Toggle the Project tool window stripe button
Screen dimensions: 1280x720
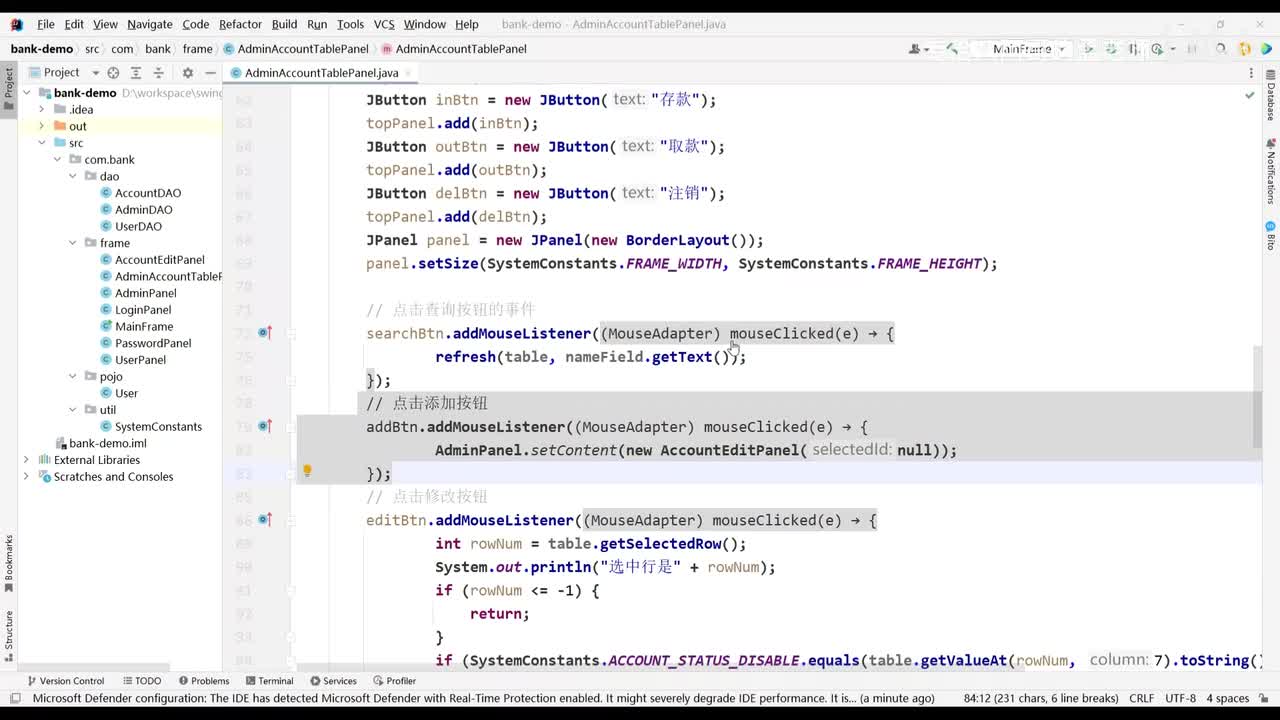pos(9,88)
